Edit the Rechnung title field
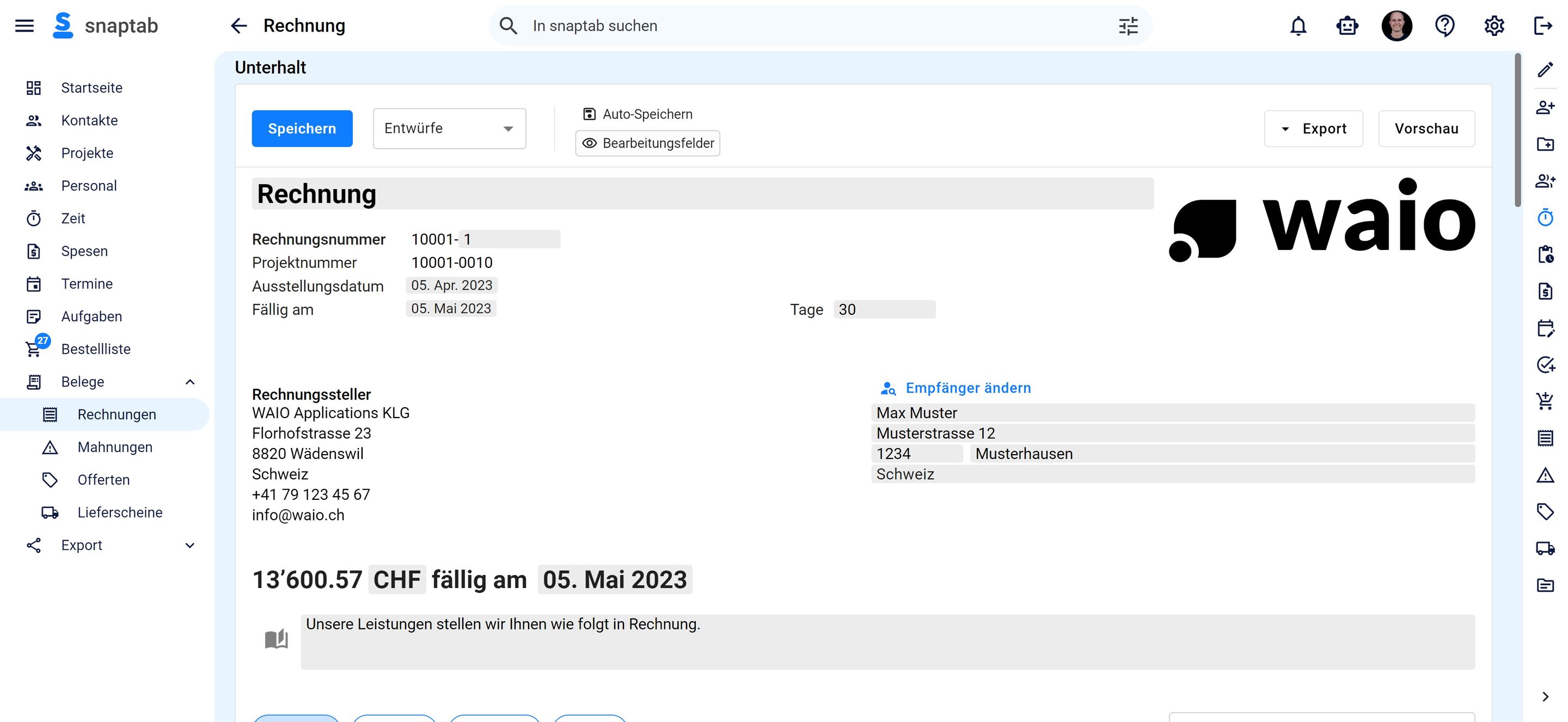 coord(702,194)
